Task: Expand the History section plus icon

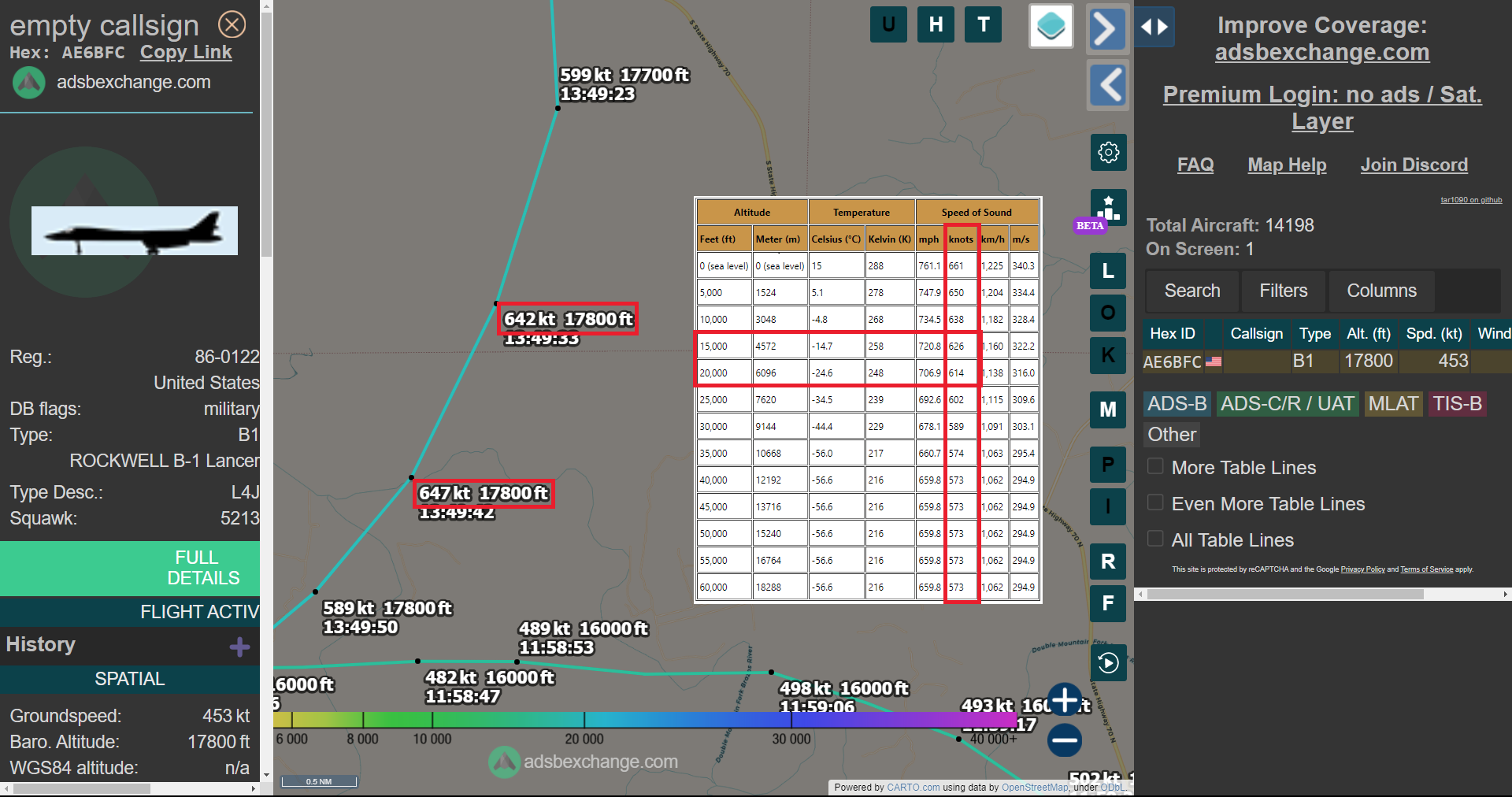Action: tap(239, 647)
